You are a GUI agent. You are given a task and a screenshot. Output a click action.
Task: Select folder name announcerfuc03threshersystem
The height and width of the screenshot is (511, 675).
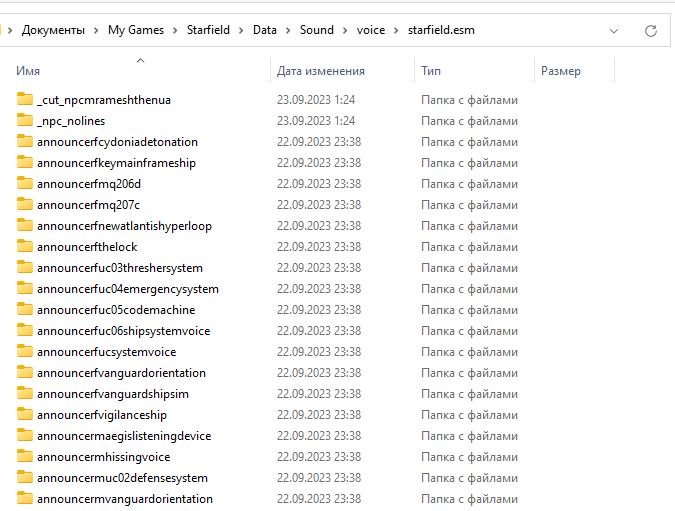pyautogui.click(x=120, y=268)
